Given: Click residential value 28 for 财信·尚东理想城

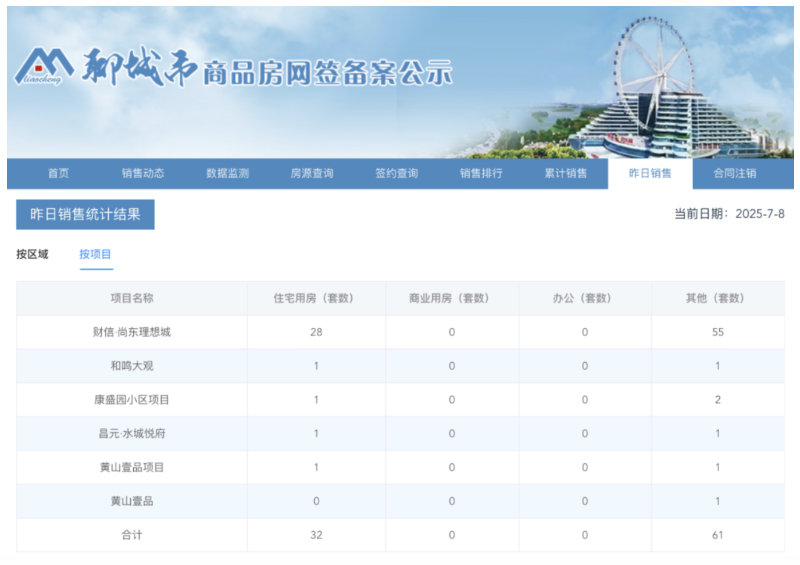Looking at the screenshot, I should pos(316,332).
